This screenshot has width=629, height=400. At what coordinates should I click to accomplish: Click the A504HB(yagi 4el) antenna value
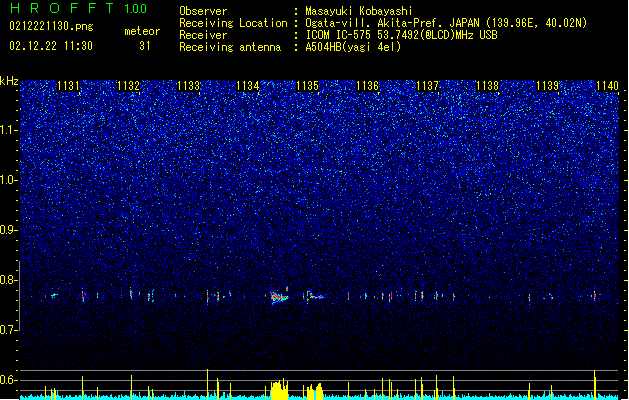point(353,47)
